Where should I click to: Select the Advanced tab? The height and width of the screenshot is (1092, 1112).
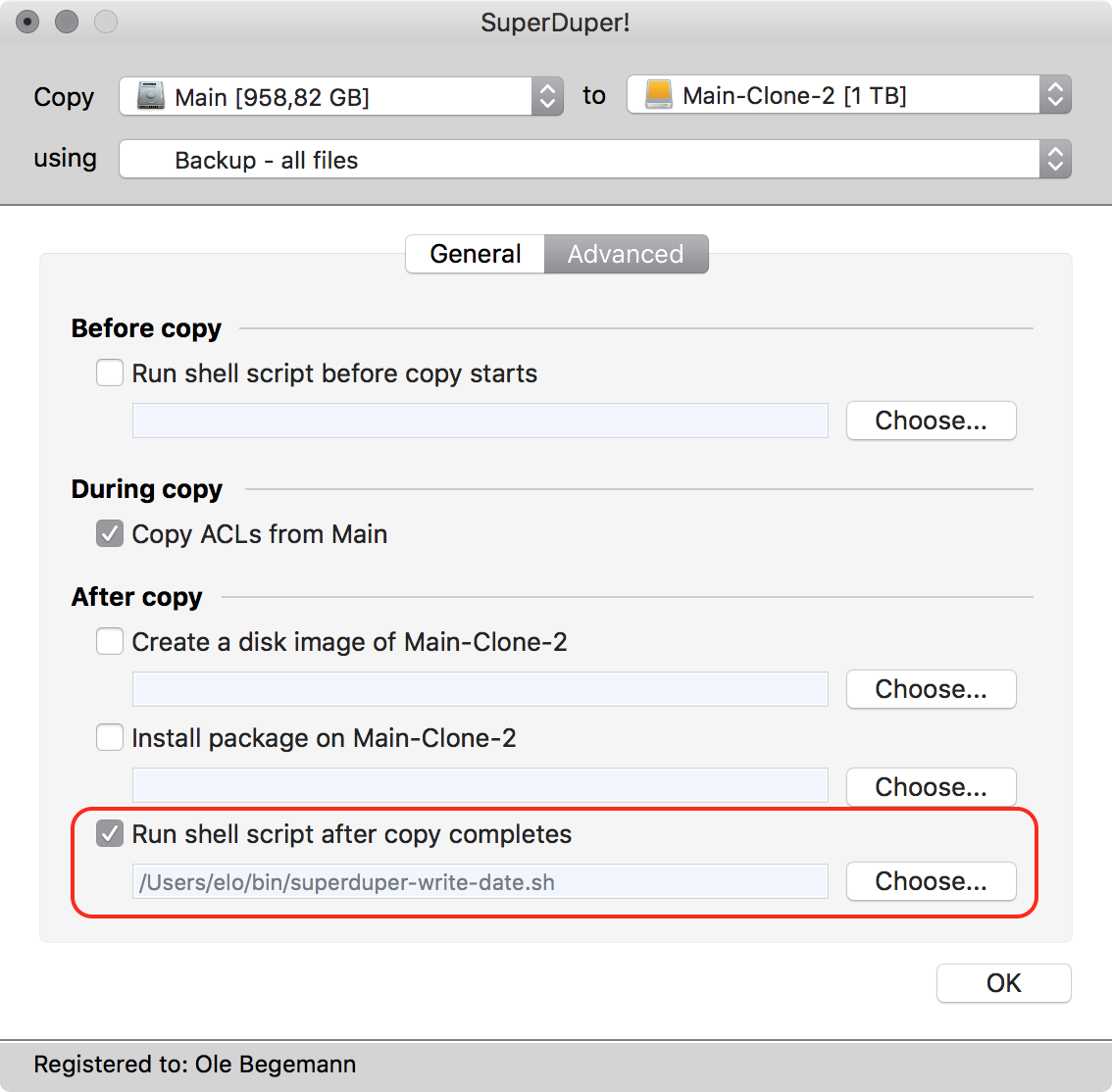pos(626,254)
